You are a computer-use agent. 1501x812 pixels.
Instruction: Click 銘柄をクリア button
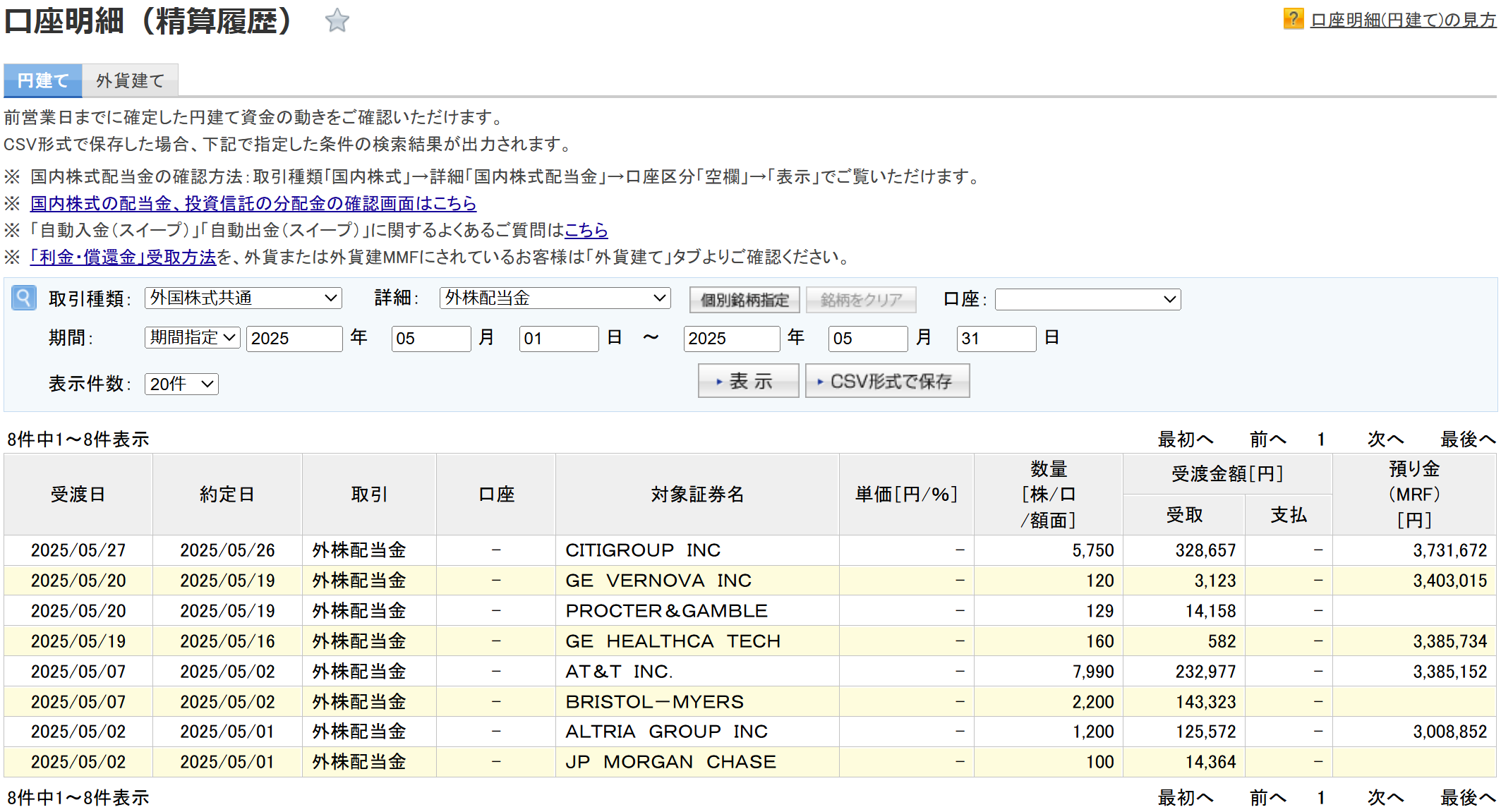[861, 300]
